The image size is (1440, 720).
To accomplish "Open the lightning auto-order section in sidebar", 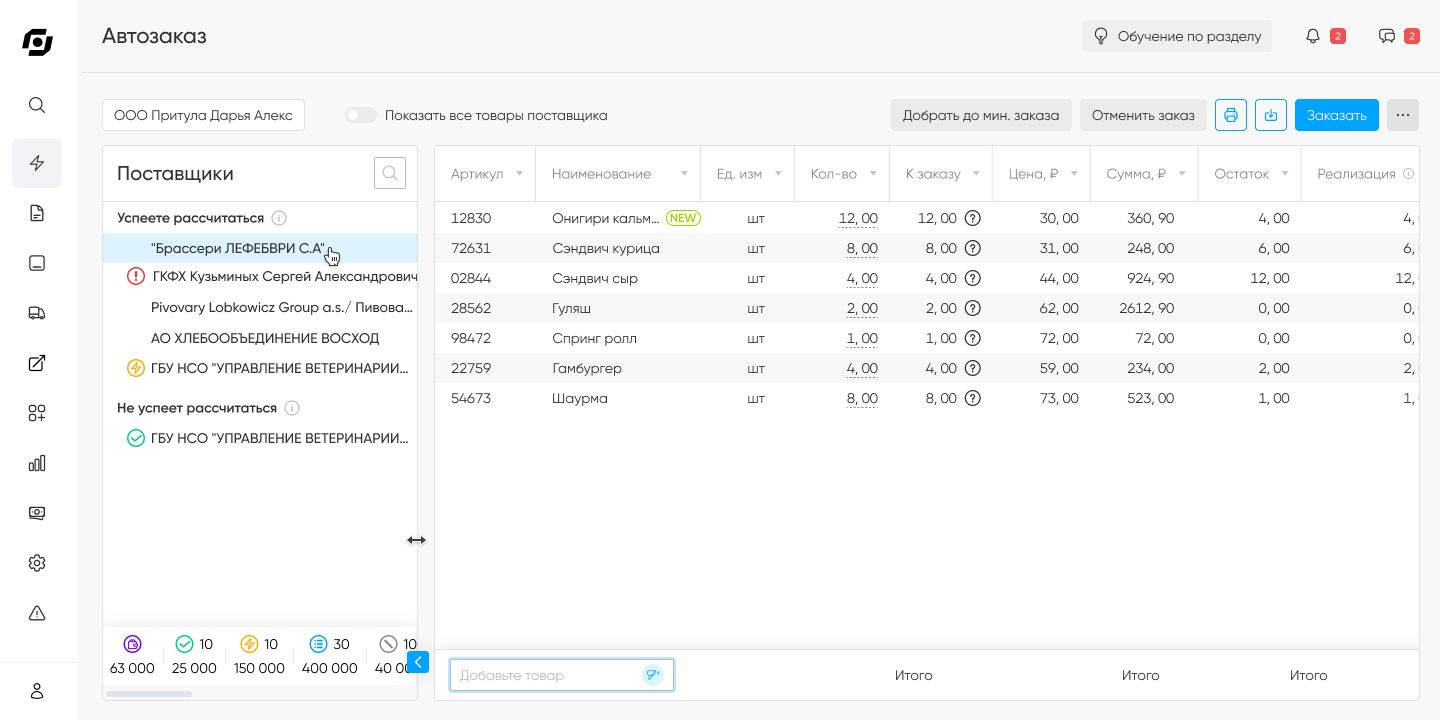I will (x=37, y=163).
